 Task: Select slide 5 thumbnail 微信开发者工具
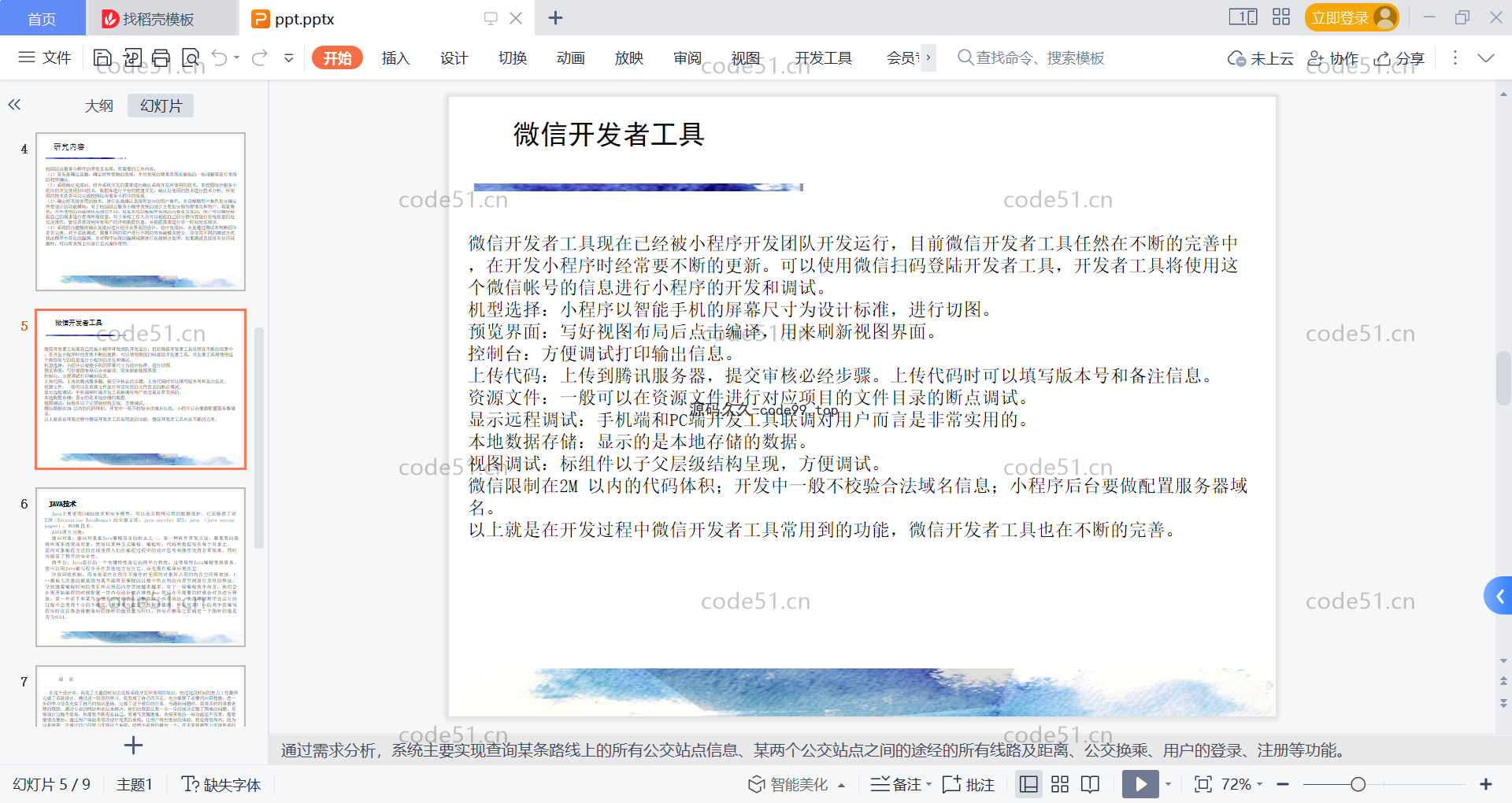[140, 389]
